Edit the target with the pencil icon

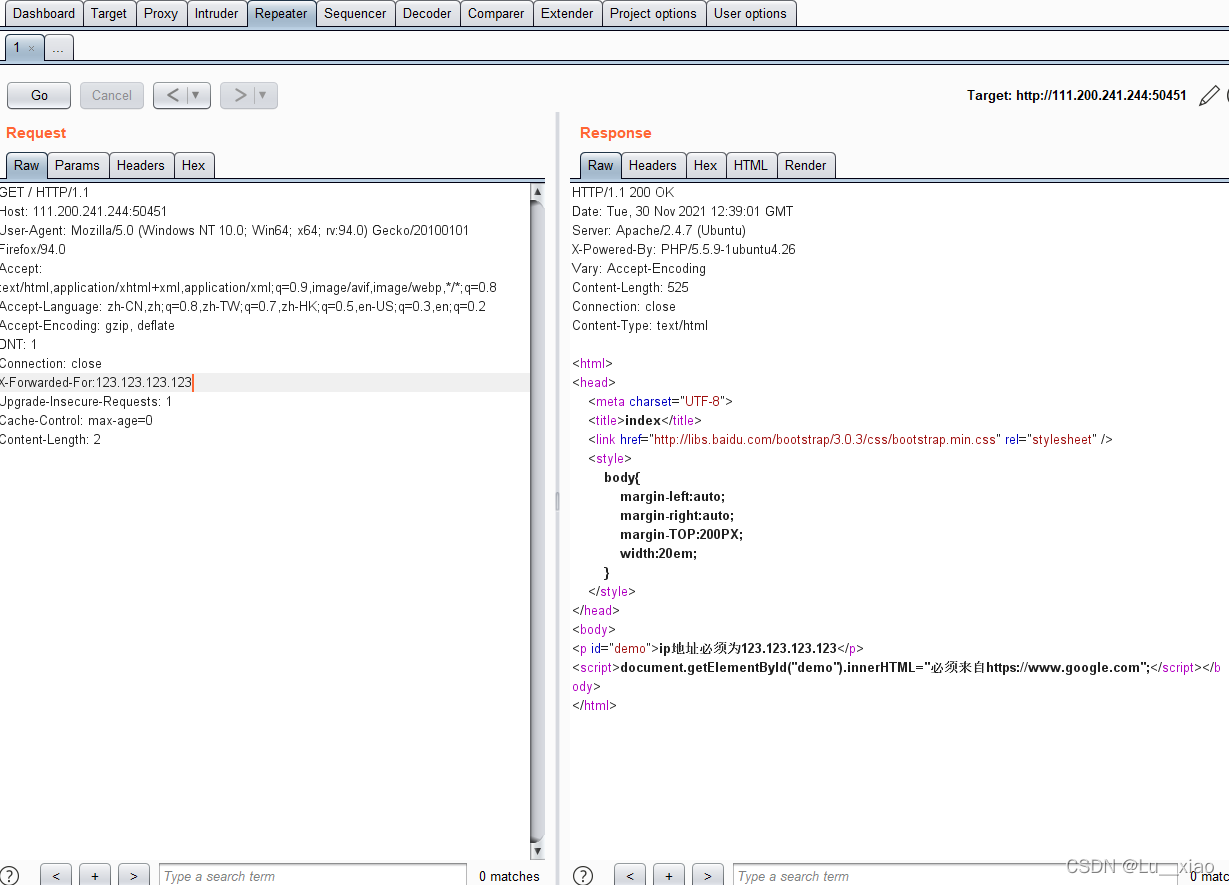click(1209, 96)
